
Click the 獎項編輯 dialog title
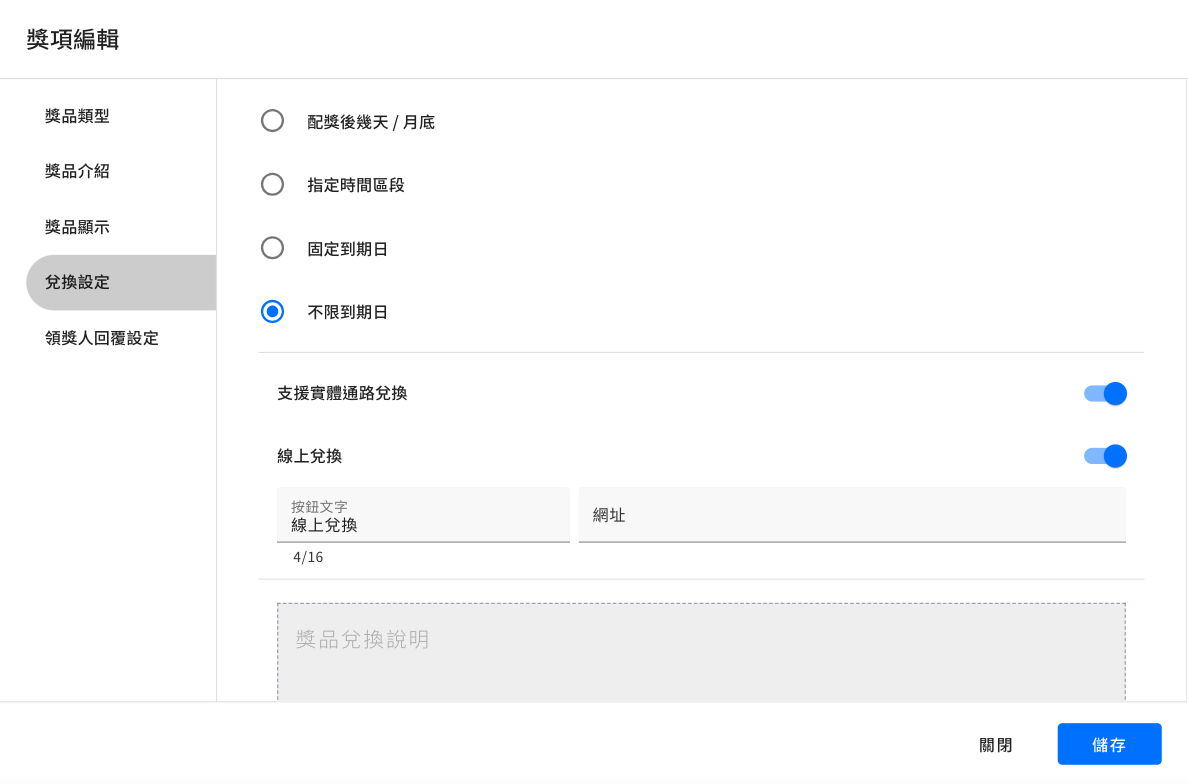(73, 39)
